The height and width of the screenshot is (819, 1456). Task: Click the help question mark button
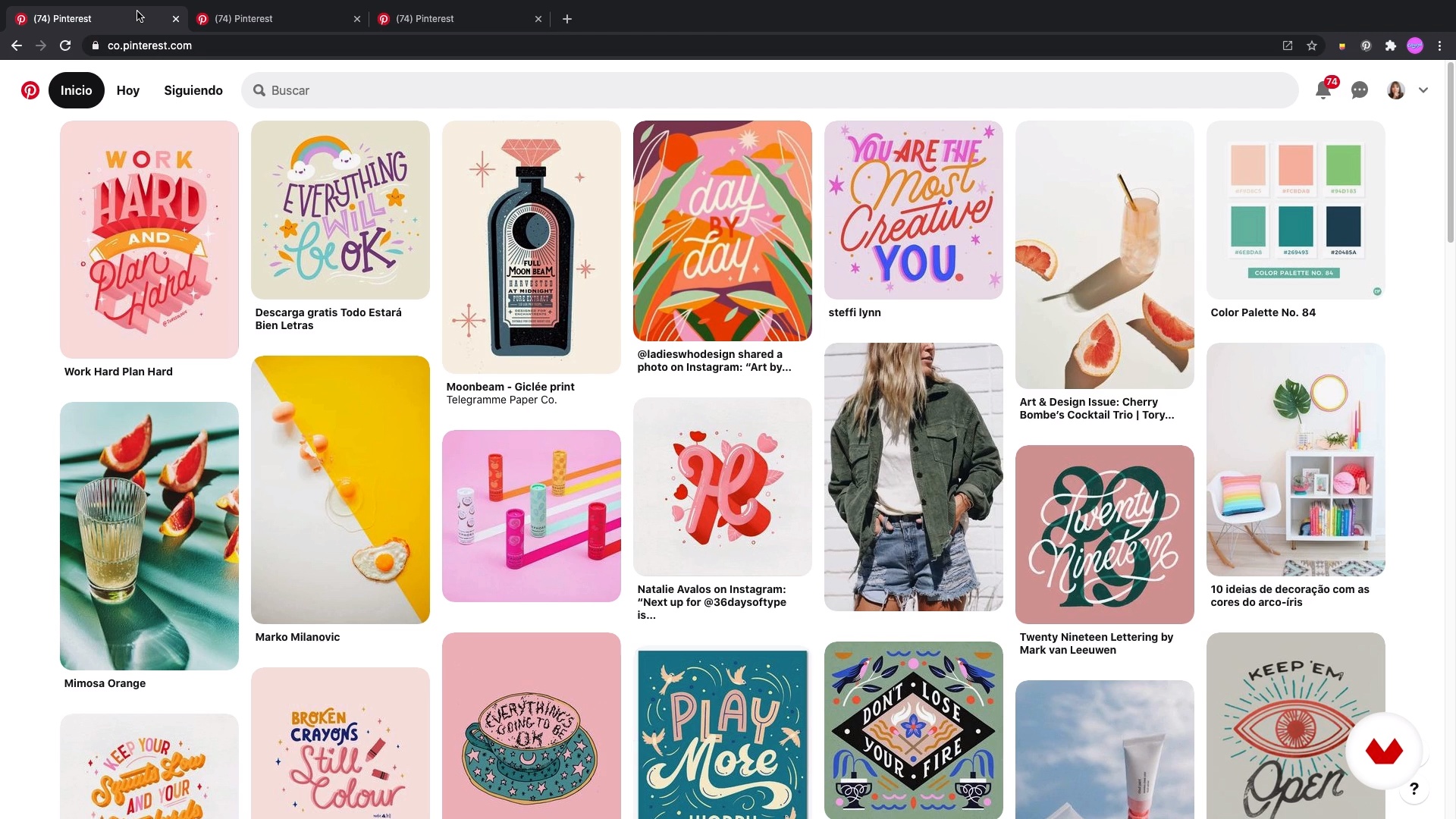point(1414,789)
